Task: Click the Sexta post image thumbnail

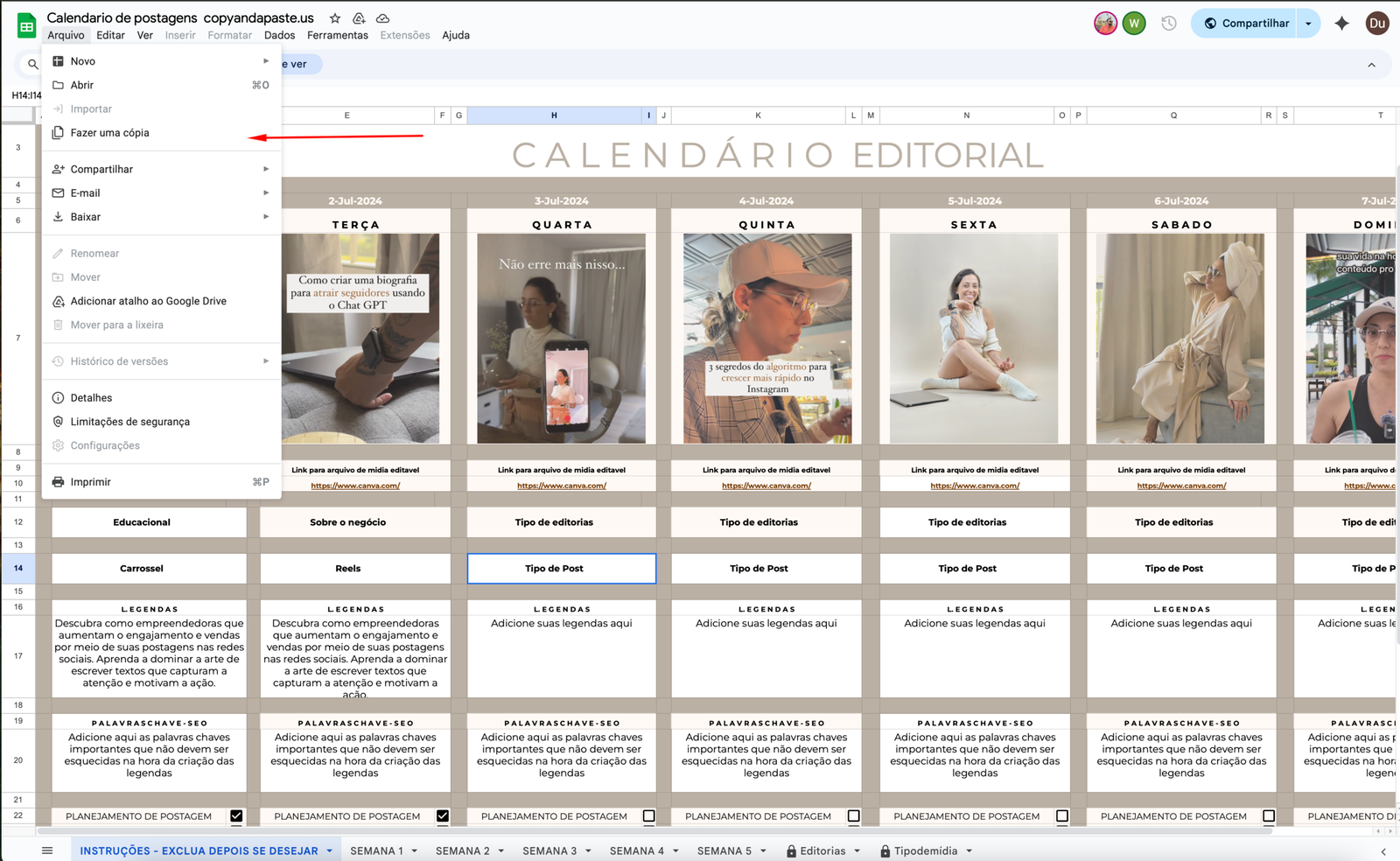Action: 973,338
